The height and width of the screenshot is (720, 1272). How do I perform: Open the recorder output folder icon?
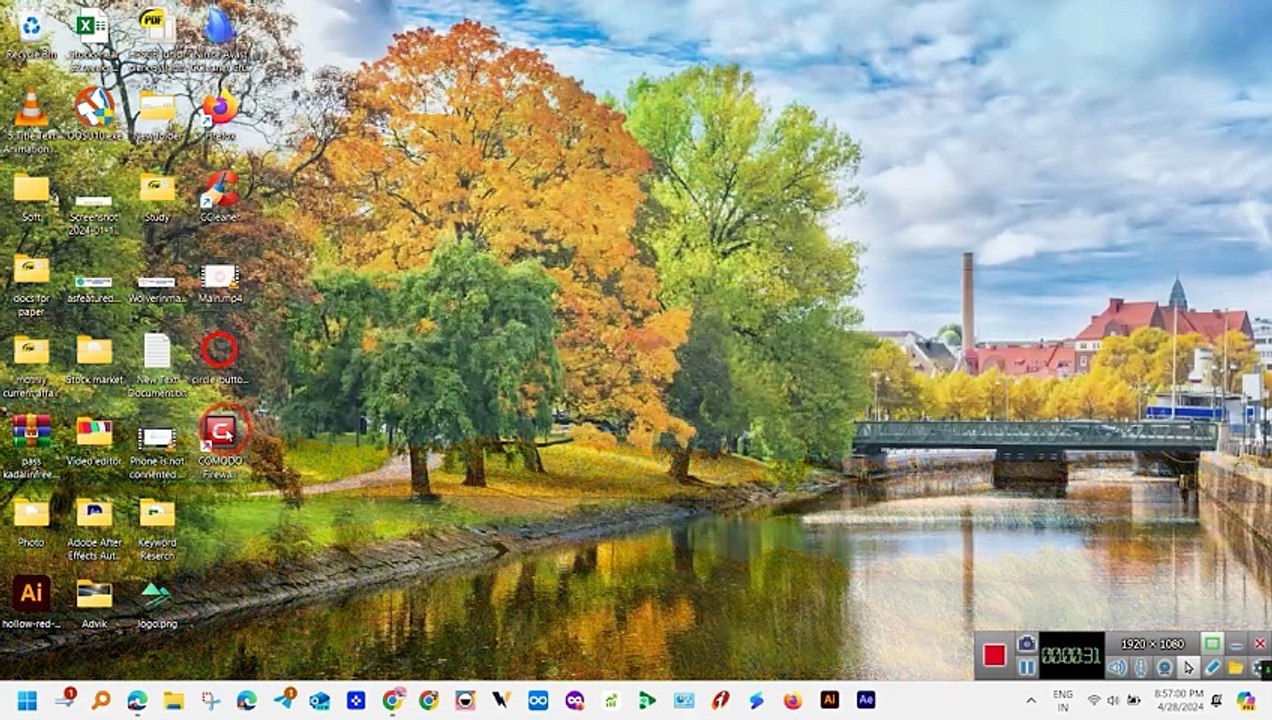pyautogui.click(x=1236, y=667)
